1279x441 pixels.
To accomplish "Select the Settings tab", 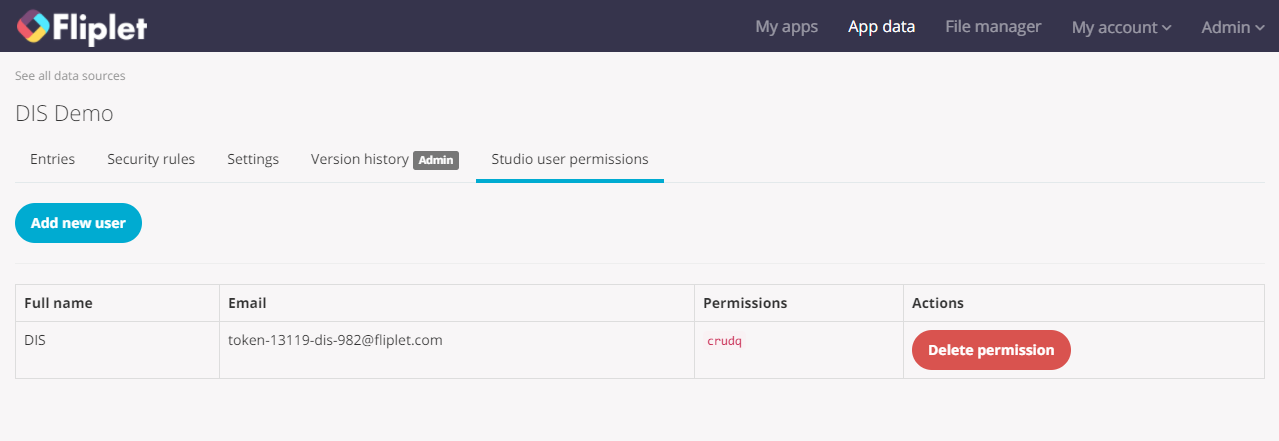I will click(253, 159).
